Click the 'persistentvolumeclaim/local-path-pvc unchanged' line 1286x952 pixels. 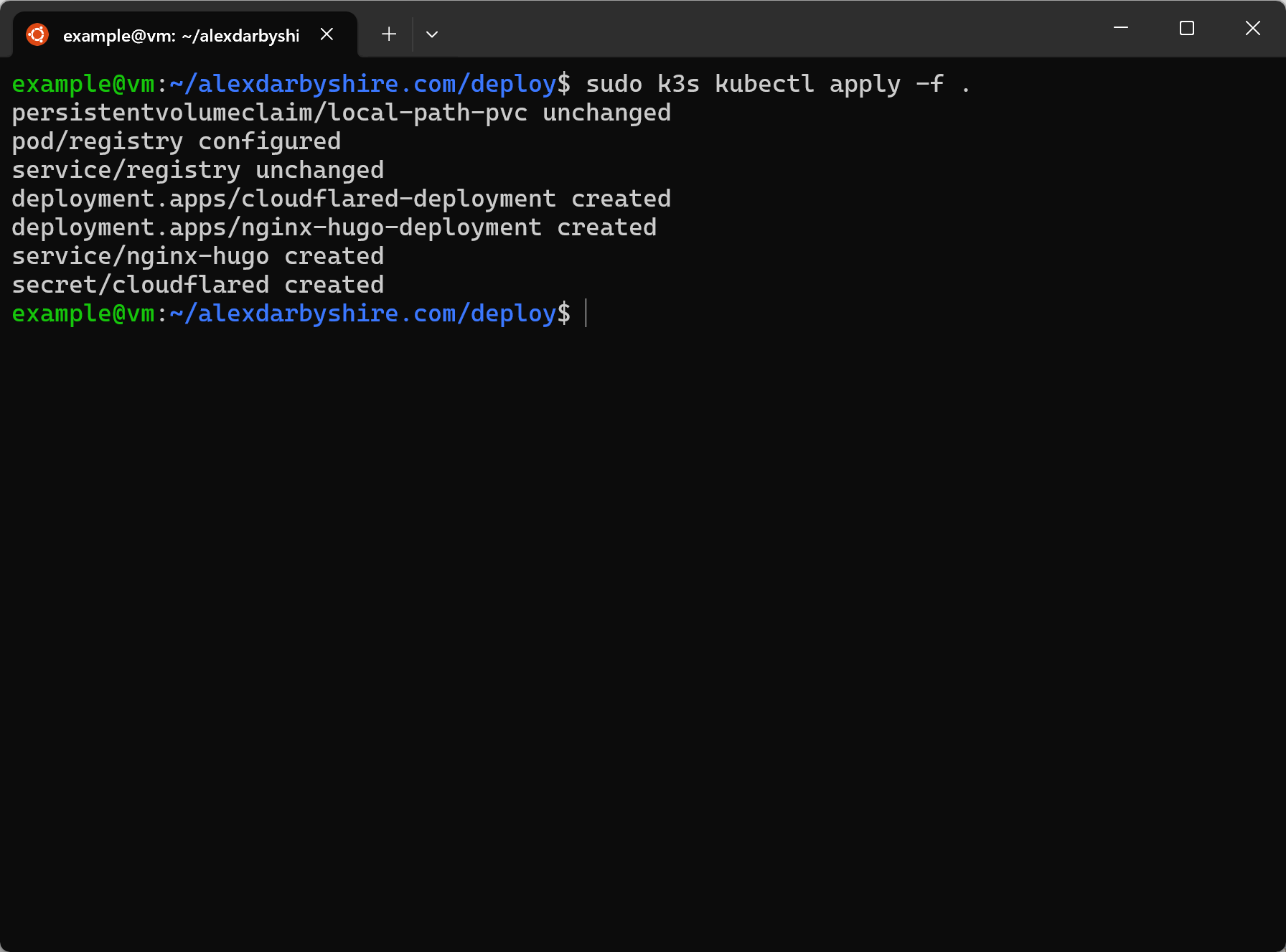342,113
